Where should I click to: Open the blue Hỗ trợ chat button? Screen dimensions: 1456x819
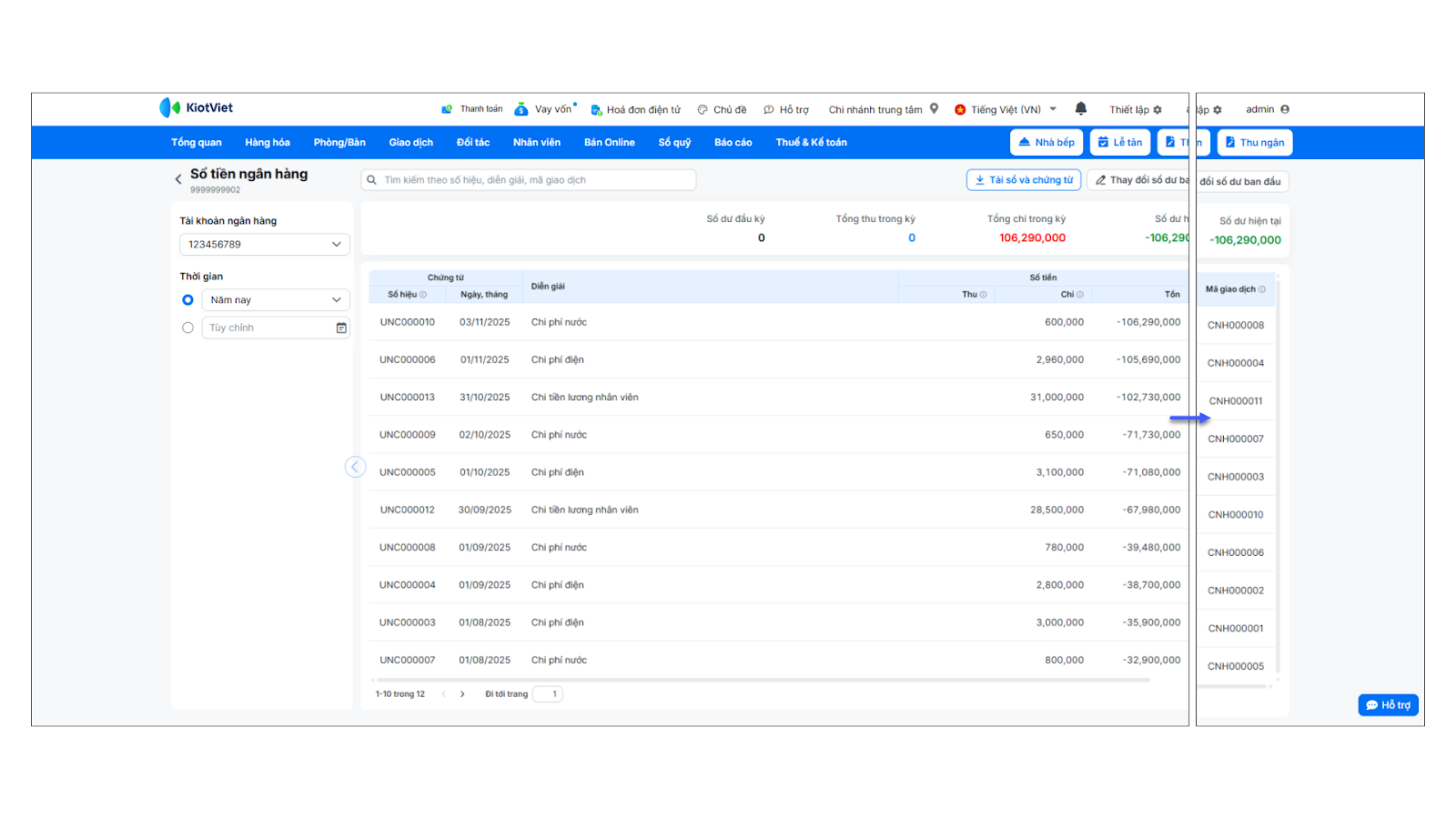click(1389, 705)
